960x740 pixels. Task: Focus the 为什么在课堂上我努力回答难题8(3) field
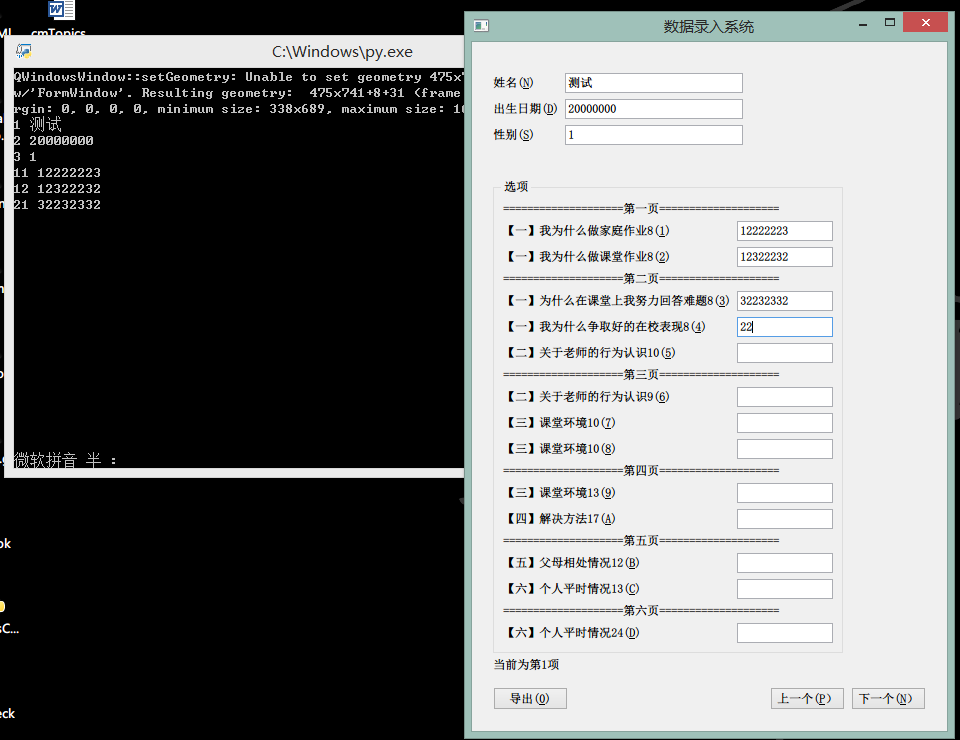[784, 301]
